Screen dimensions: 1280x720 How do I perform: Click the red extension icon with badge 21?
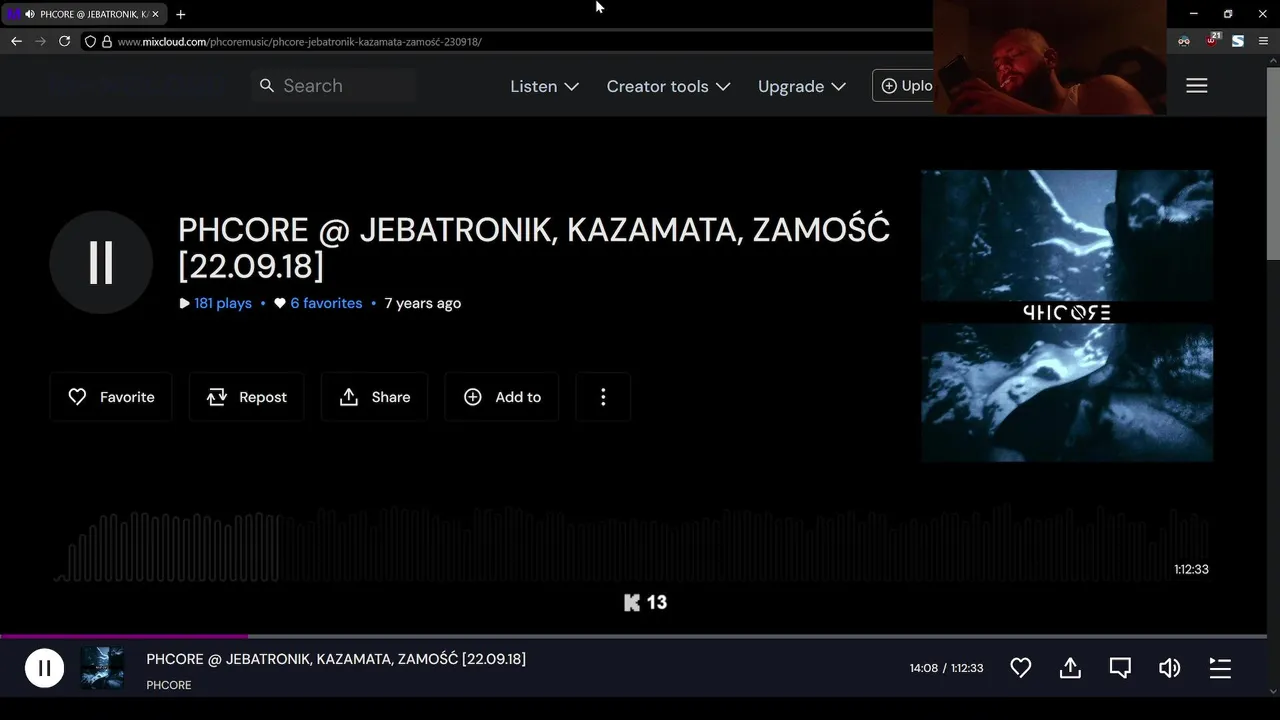pos(1212,41)
